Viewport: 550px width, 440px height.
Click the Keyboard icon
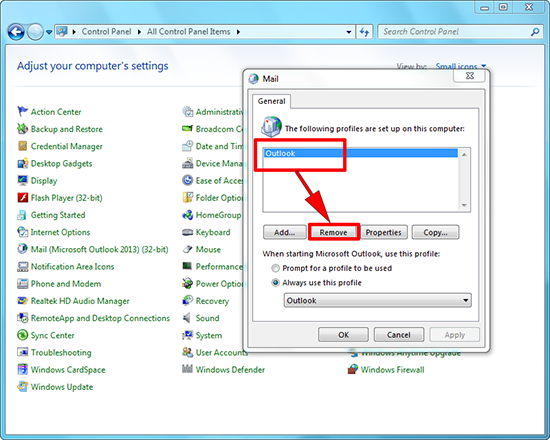(x=188, y=232)
